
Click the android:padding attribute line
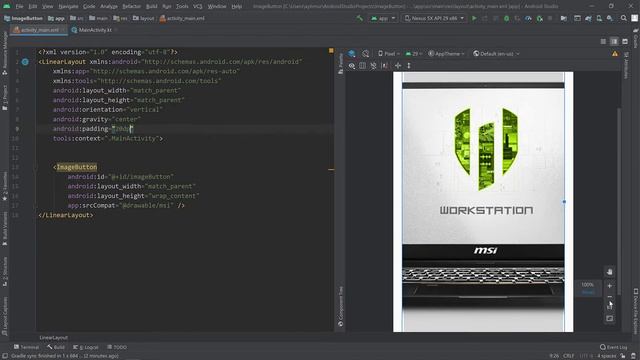[93, 129]
